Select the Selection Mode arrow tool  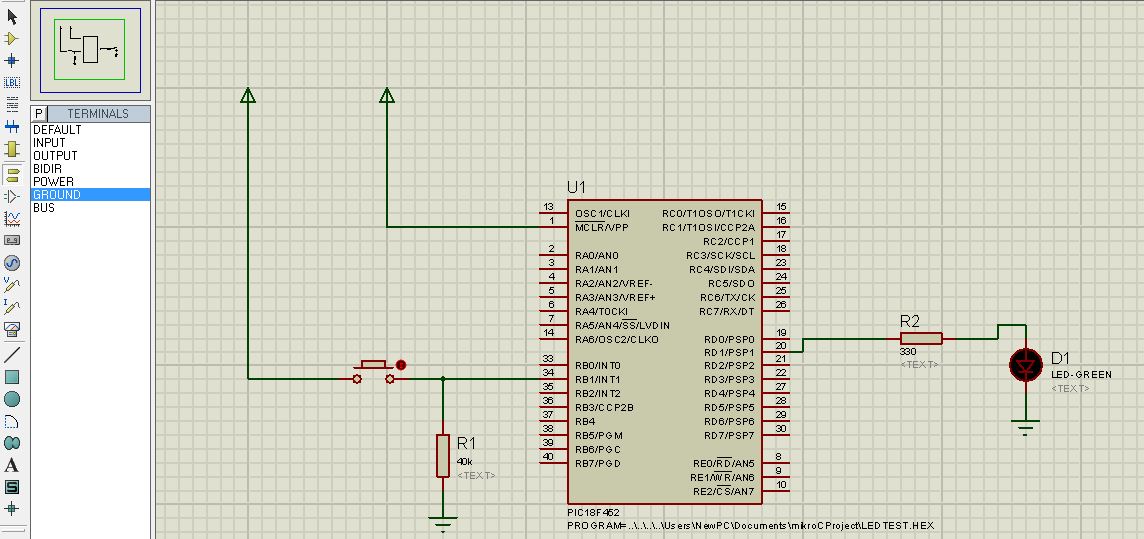[12, 17]
